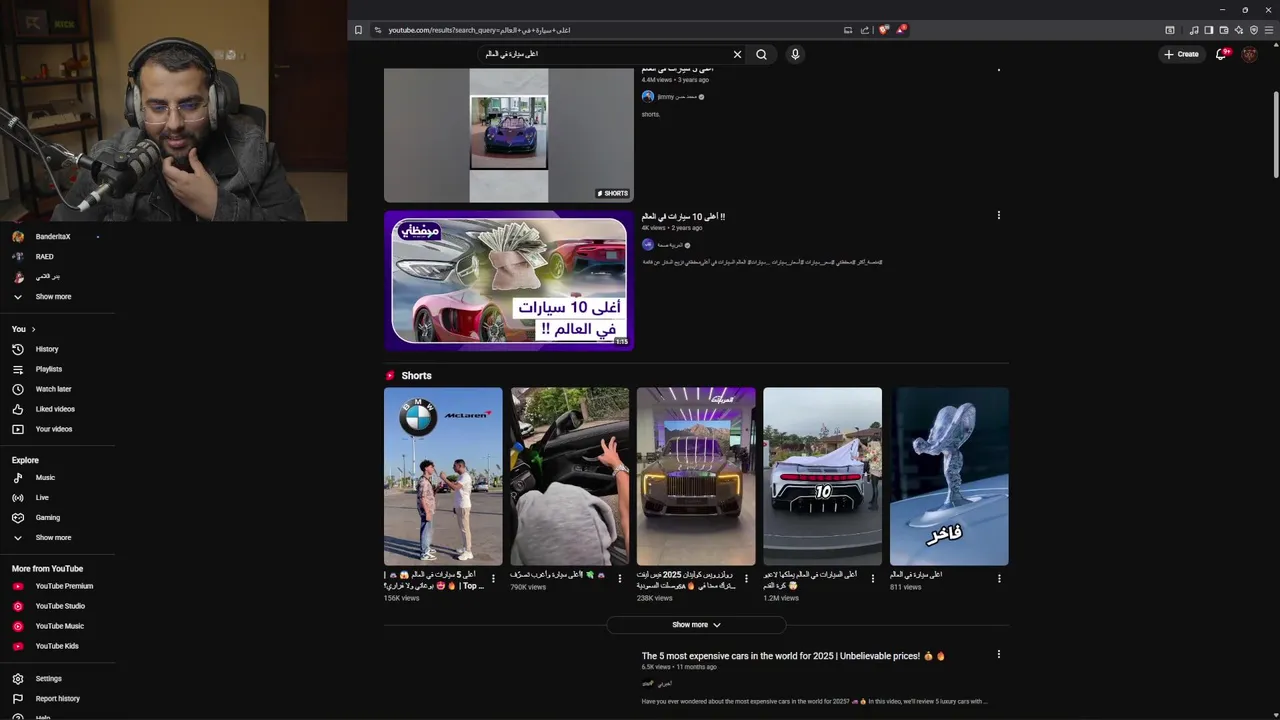Open the account avatar menu
Viewport: 1280px width, 720px height.
[x=1249, y=54]
